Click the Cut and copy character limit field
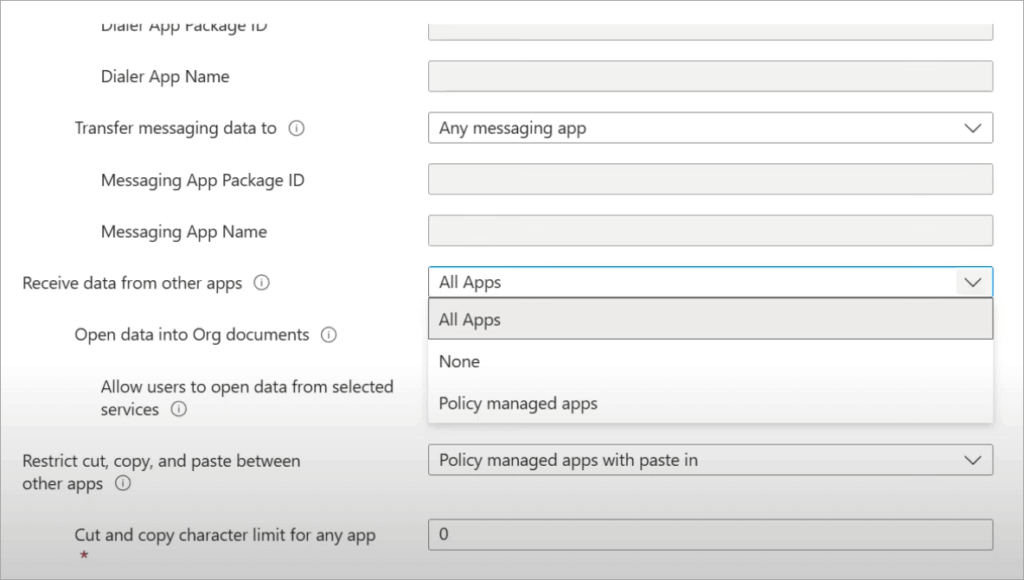 click(710, 534)
